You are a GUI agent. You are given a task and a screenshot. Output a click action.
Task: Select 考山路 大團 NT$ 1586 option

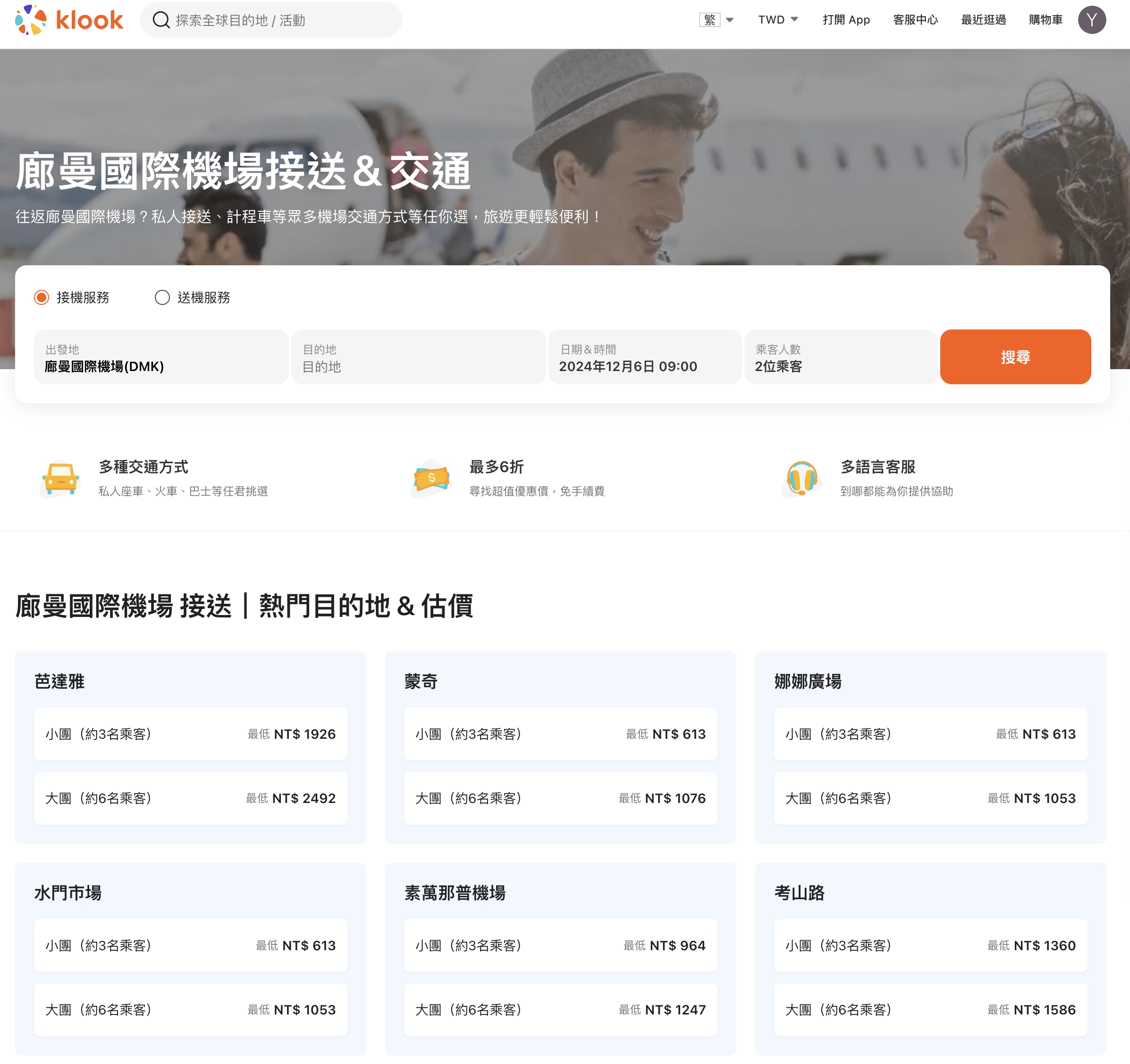(930, 1009)
